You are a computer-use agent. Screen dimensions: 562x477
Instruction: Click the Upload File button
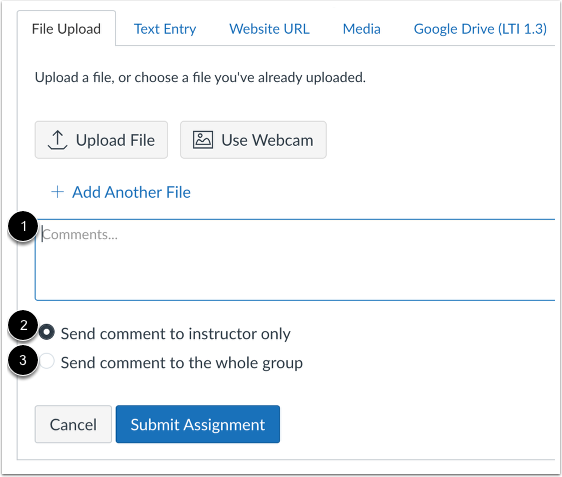[101, 140]
